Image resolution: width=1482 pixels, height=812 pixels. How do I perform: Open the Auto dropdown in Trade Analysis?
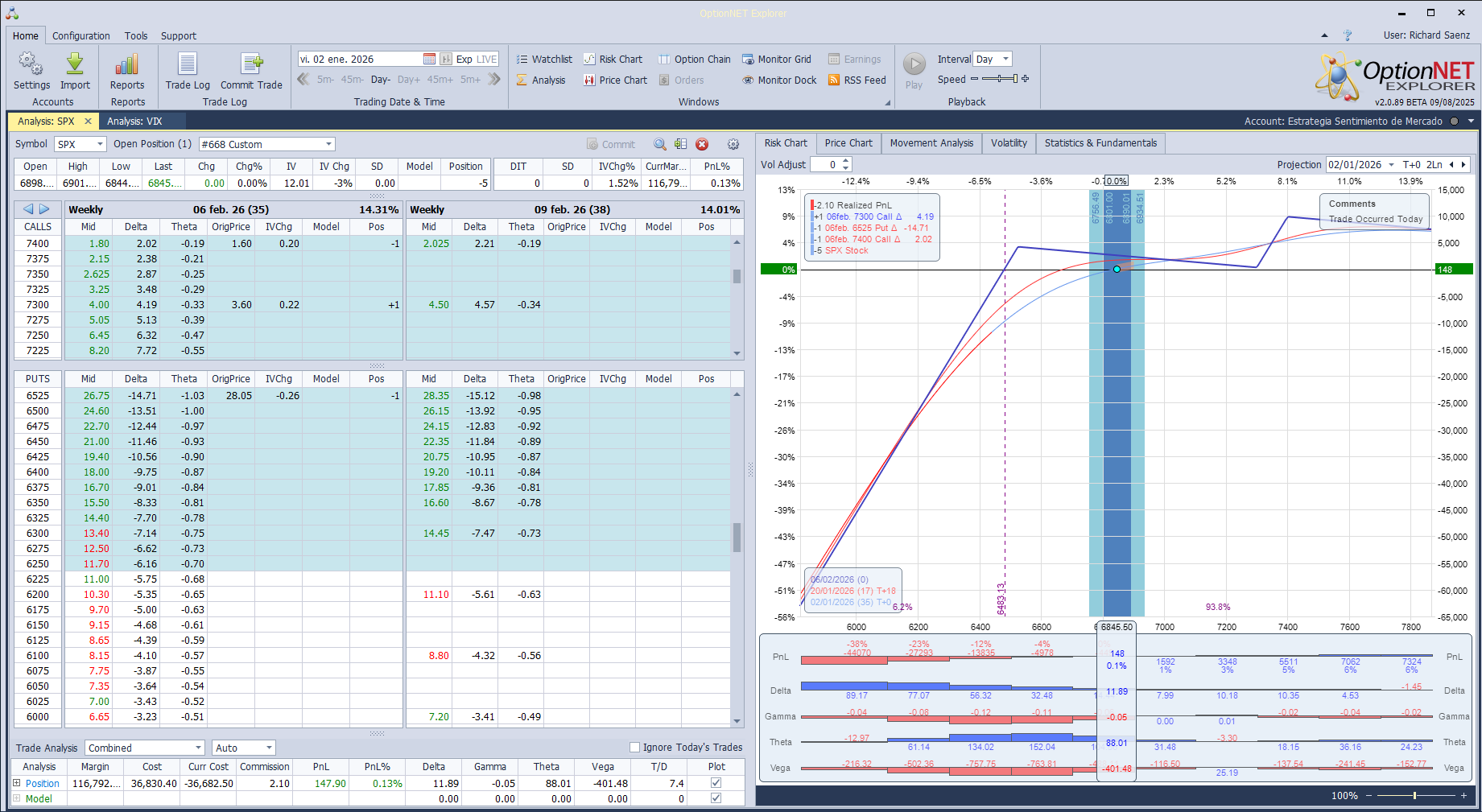269,748
